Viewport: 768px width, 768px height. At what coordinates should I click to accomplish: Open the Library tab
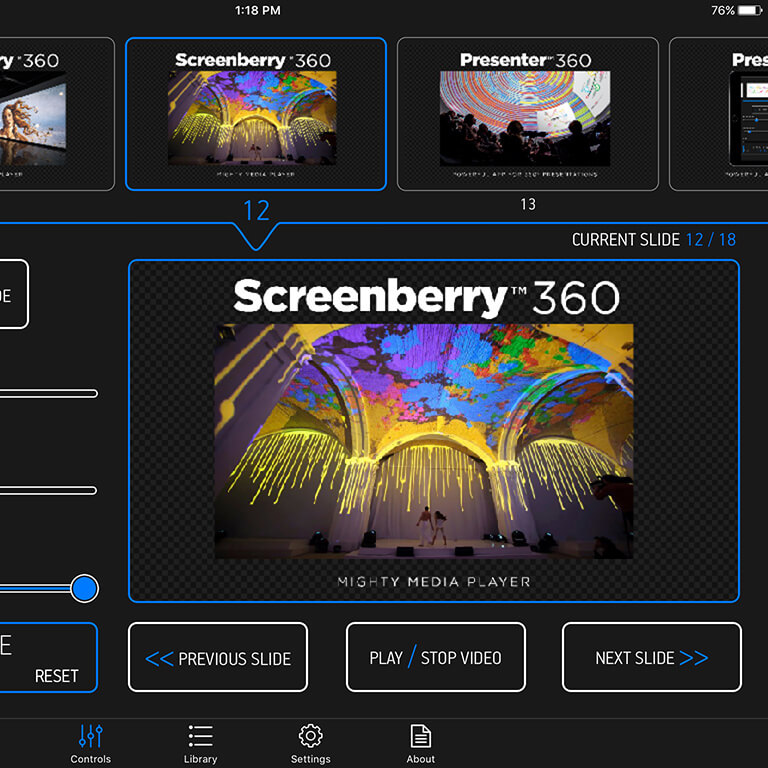(x=200, y=744)
